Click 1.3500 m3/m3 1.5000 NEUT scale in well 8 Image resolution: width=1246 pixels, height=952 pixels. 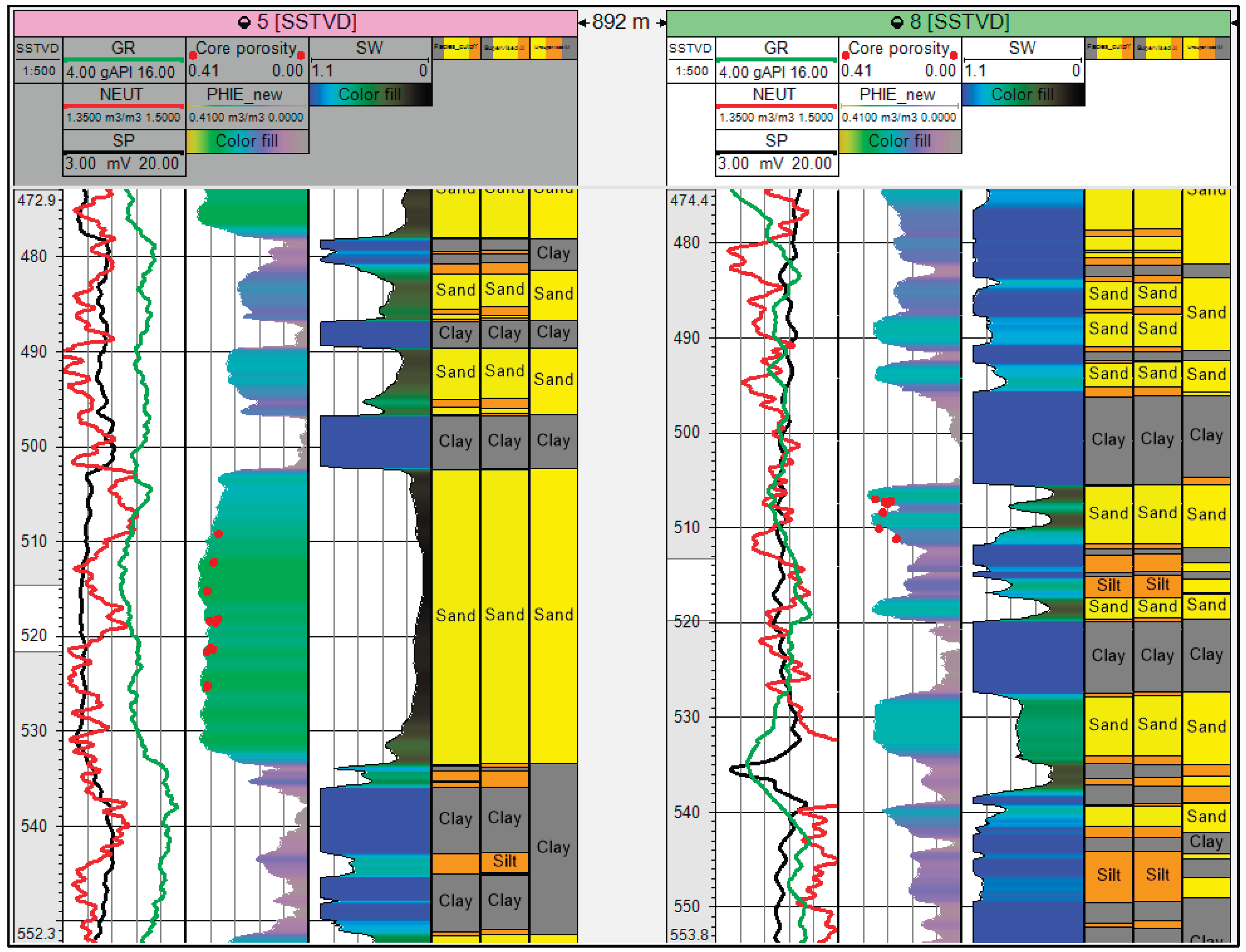776,118
